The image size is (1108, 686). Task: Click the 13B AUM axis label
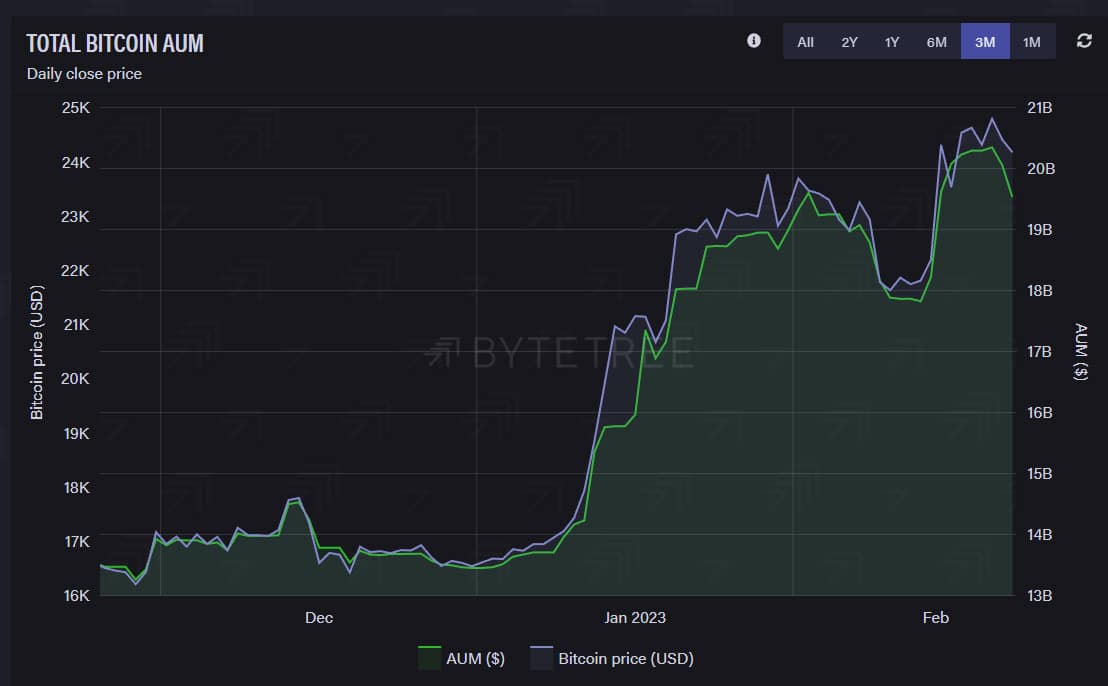(x=1039, y=596)
